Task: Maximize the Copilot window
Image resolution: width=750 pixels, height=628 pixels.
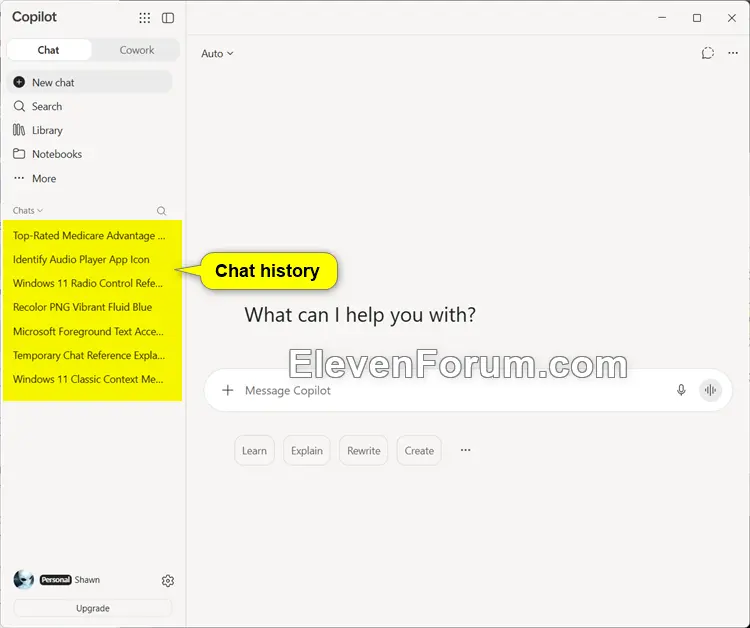Action: click(697, 18)
